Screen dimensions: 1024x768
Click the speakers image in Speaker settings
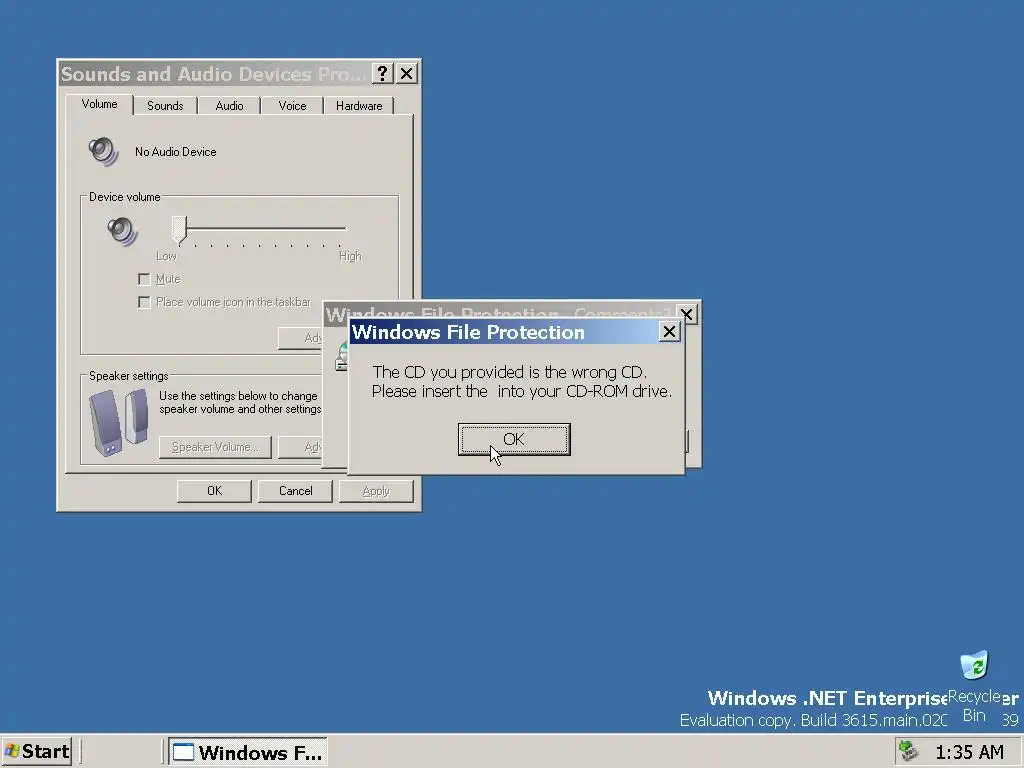point(118,421)
